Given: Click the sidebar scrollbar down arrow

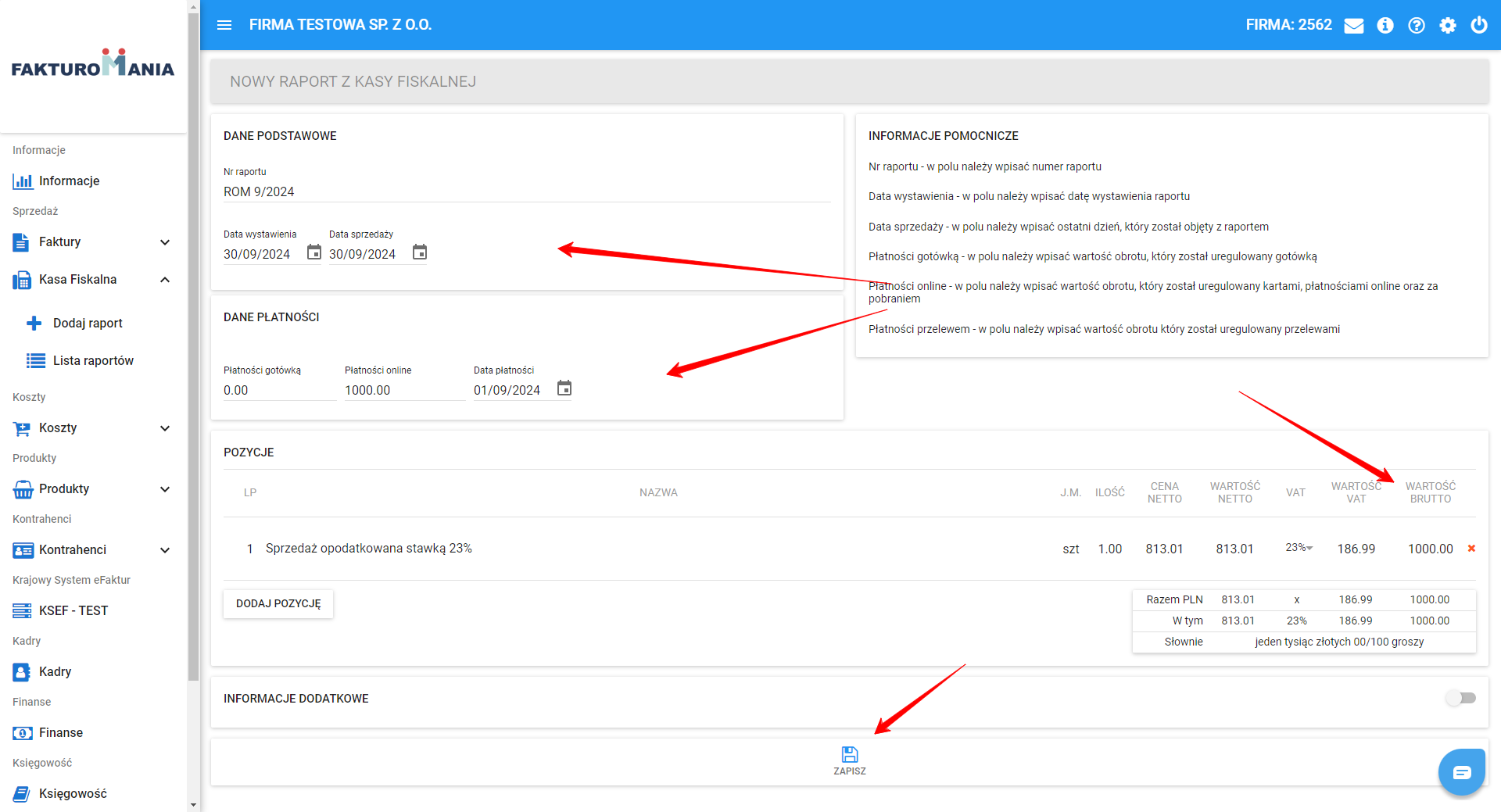Looking at the screenshot, I should (193, 804).
